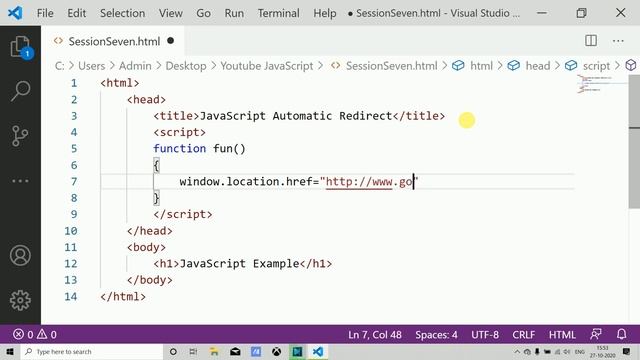
Task: Click the Admin breadcrumb segment
Action: 135,66
